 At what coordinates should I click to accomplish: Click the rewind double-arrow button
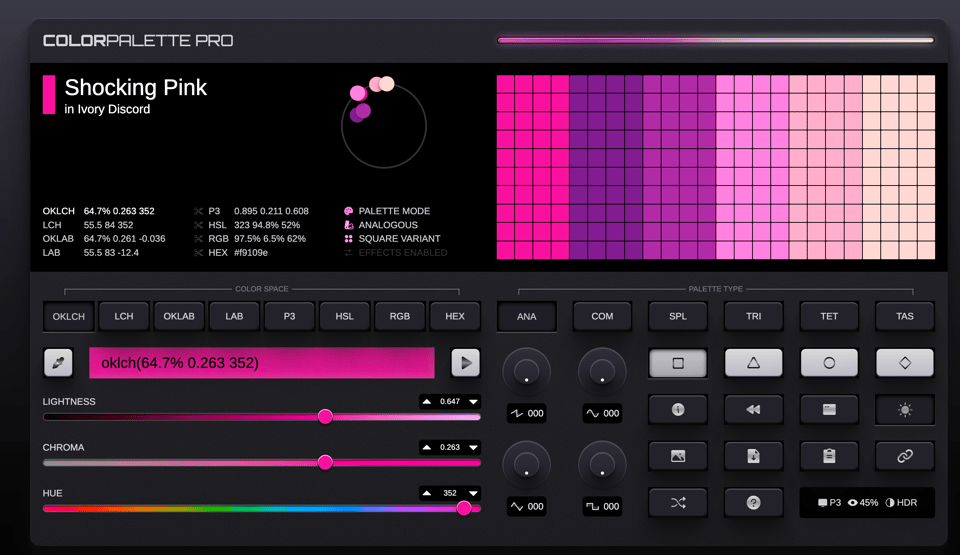[753, 409]
